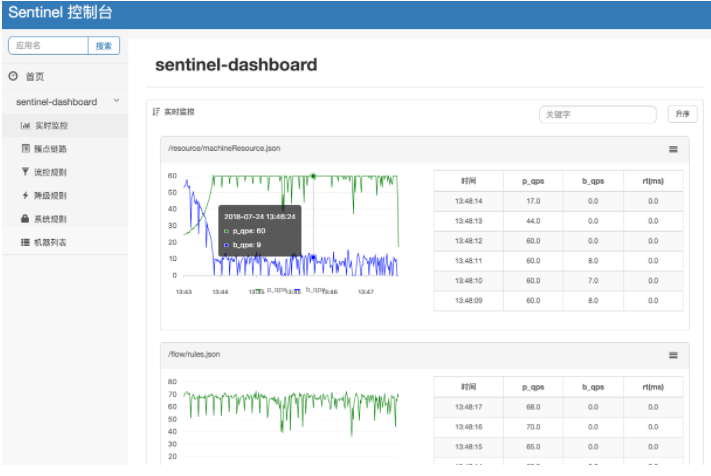This screenshot has height=476, width=711.
Task: Click the filter funnel icon for 流控规则
Action: (x=25, y=171)
